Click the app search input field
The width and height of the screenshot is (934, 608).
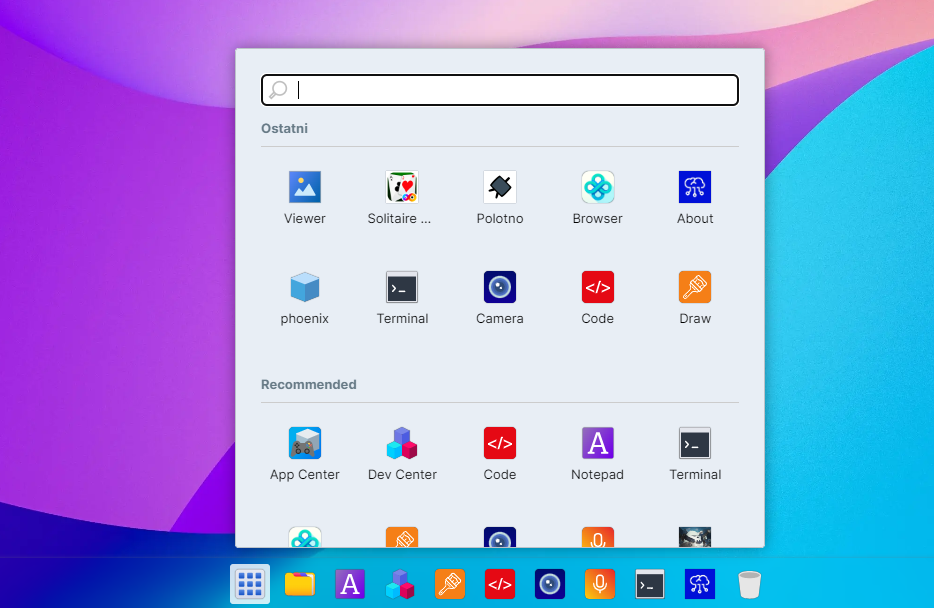pyautogui.click(x=500, y=90)
